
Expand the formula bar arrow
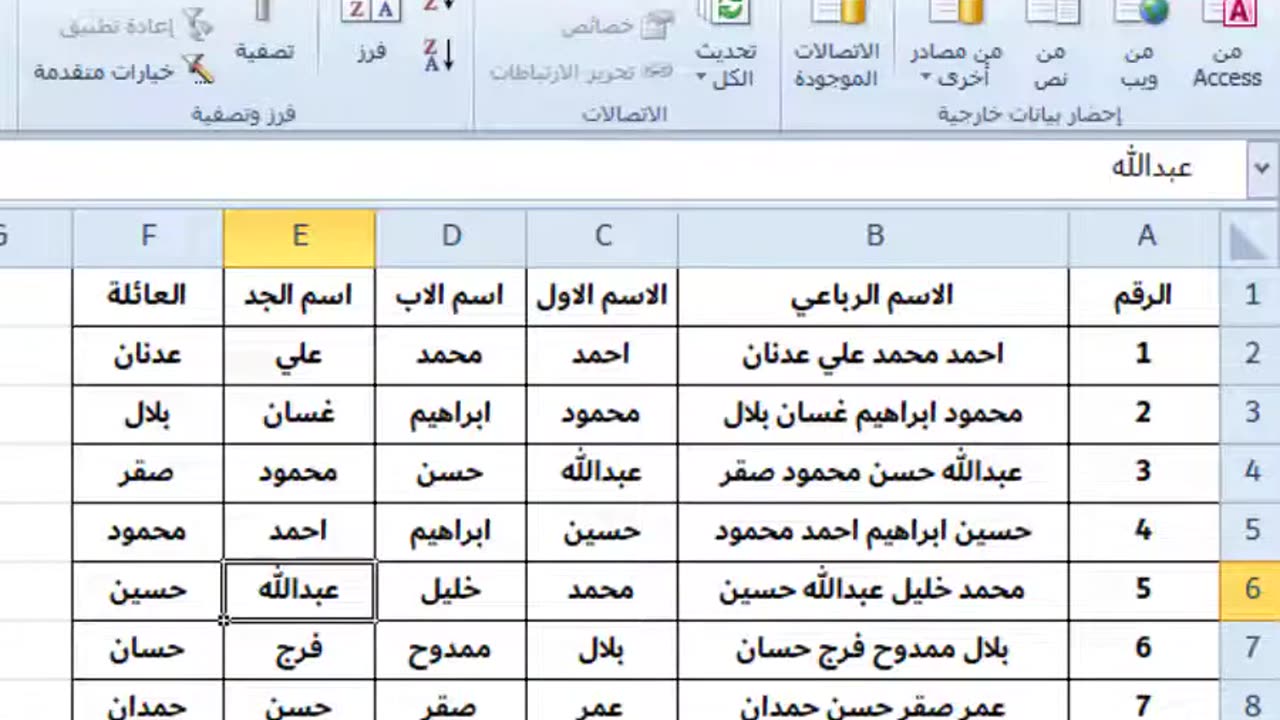click(1261, 168)
